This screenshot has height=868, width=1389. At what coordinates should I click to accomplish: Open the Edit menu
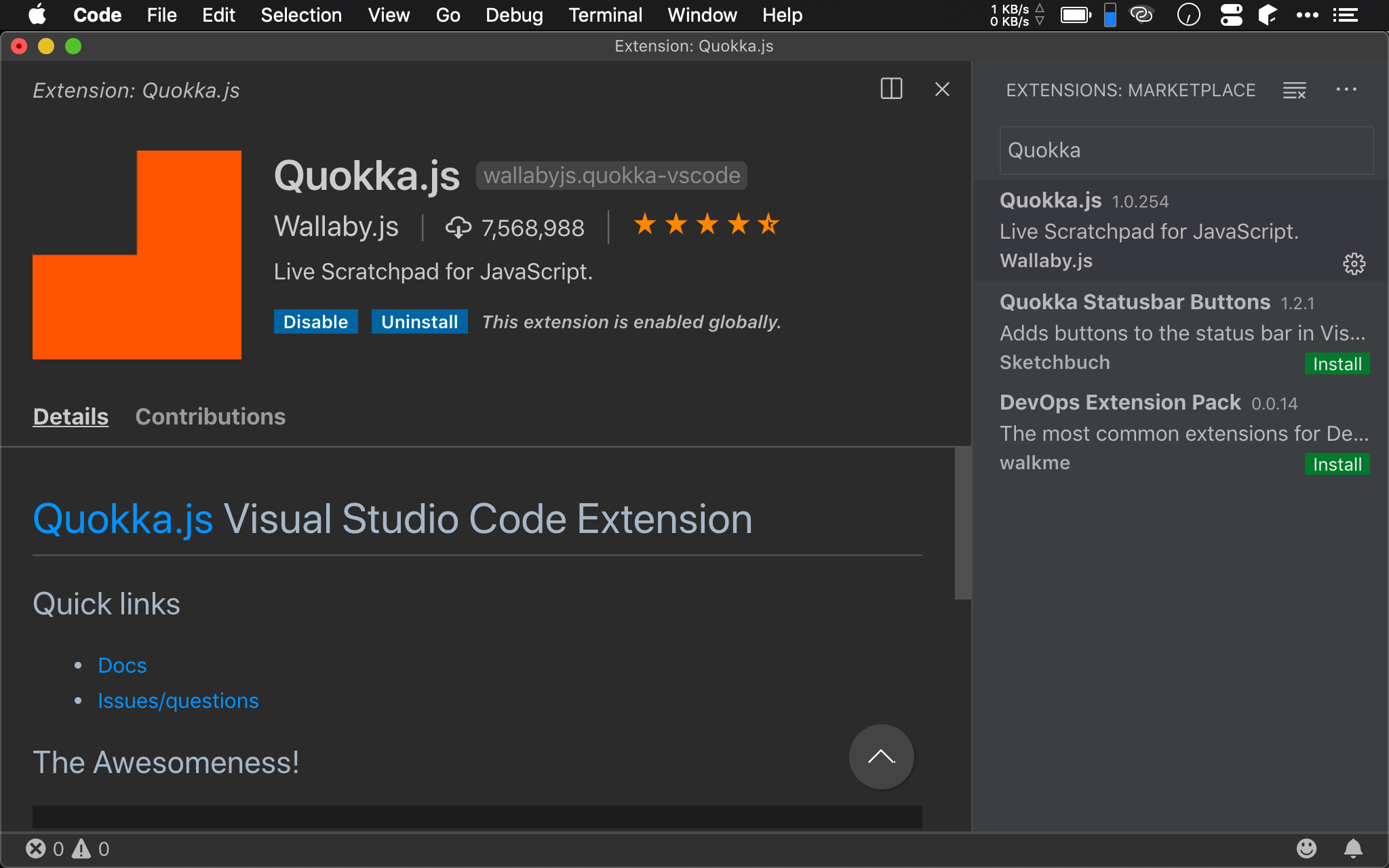[218, 15]
